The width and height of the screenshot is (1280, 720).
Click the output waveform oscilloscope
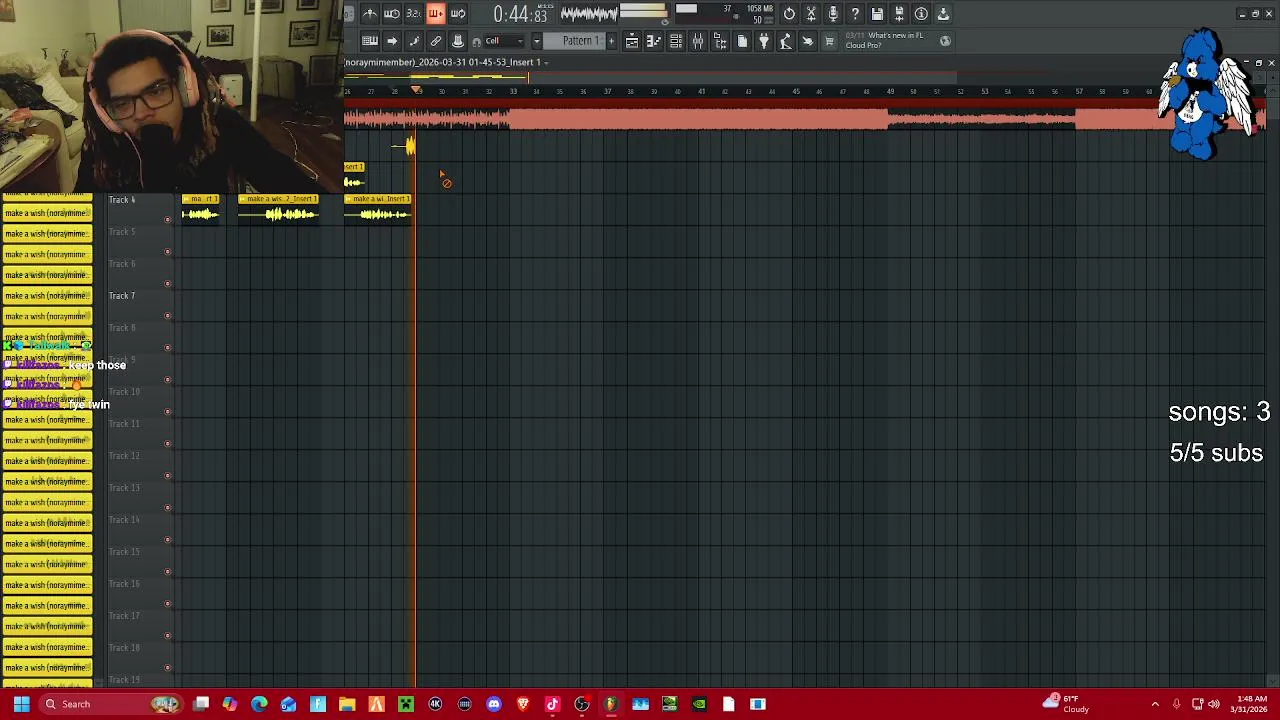[588, 14]
